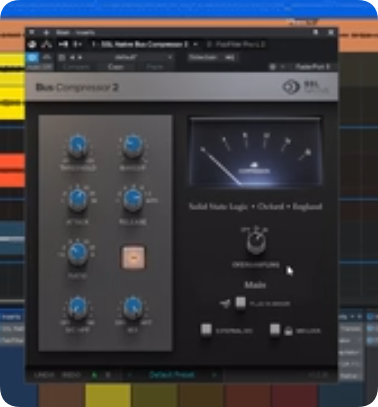This screenshot has height=407, width=378.
Task: Click the FaderPort 8 label
Action: (x=312, y=67)
